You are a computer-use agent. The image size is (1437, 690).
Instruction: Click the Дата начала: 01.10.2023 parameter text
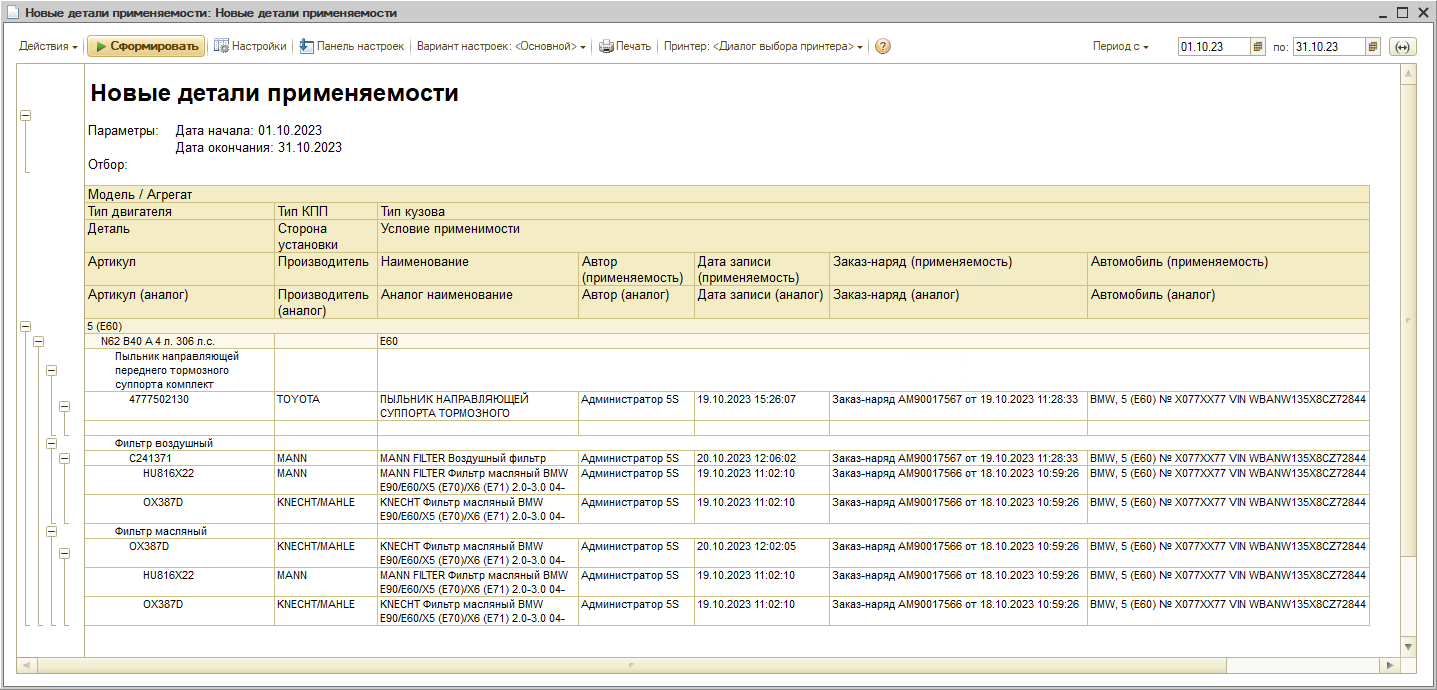pos(249,130)
